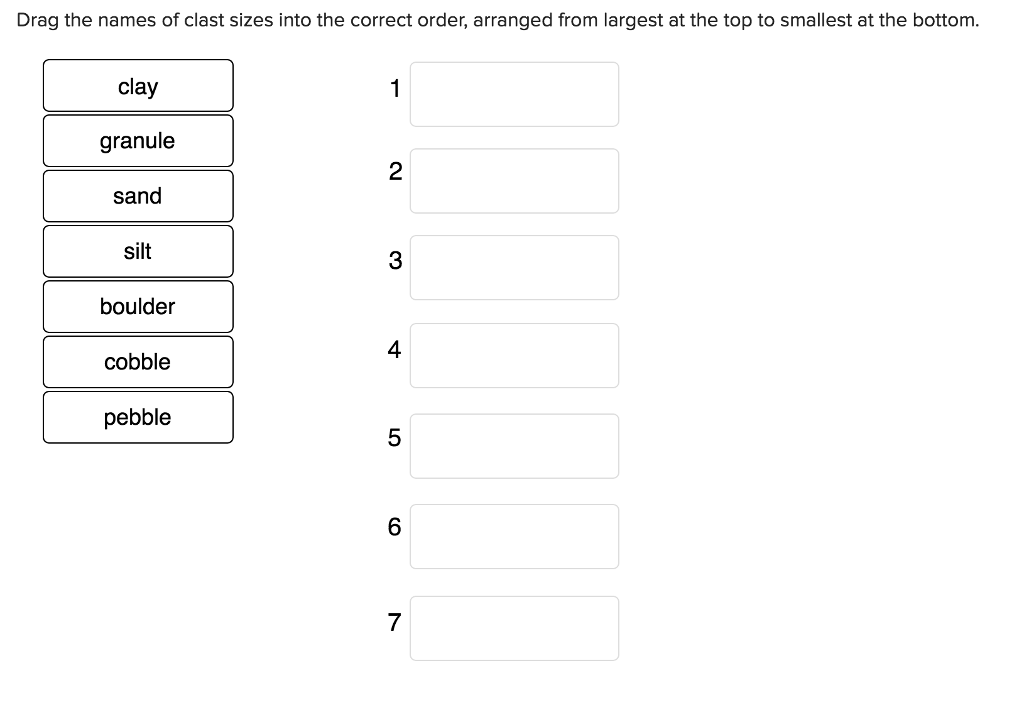Click the label for position 1

click(x=394, y=89)
